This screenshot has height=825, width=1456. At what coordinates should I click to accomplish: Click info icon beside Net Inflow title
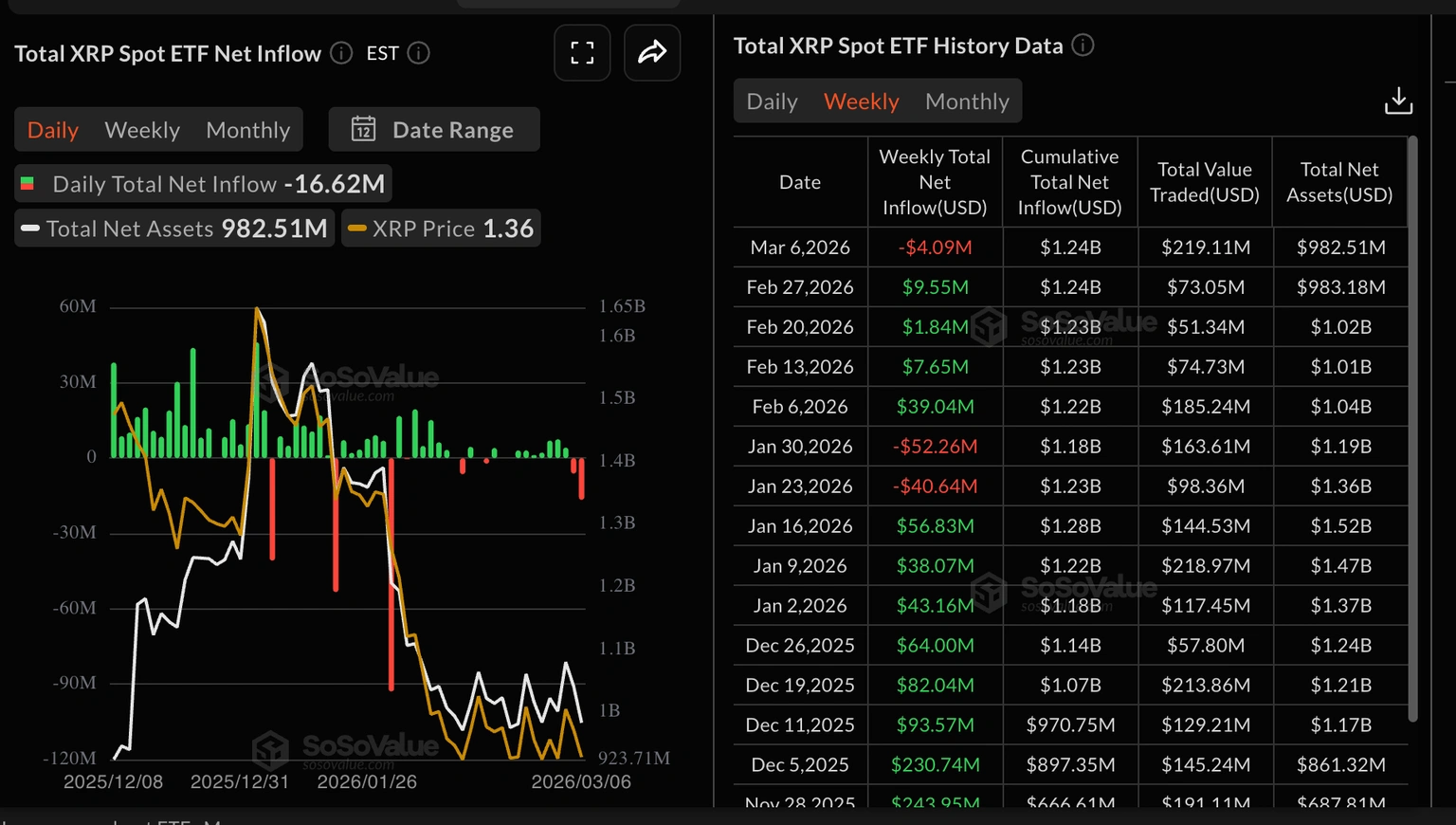tap(341, 53)
